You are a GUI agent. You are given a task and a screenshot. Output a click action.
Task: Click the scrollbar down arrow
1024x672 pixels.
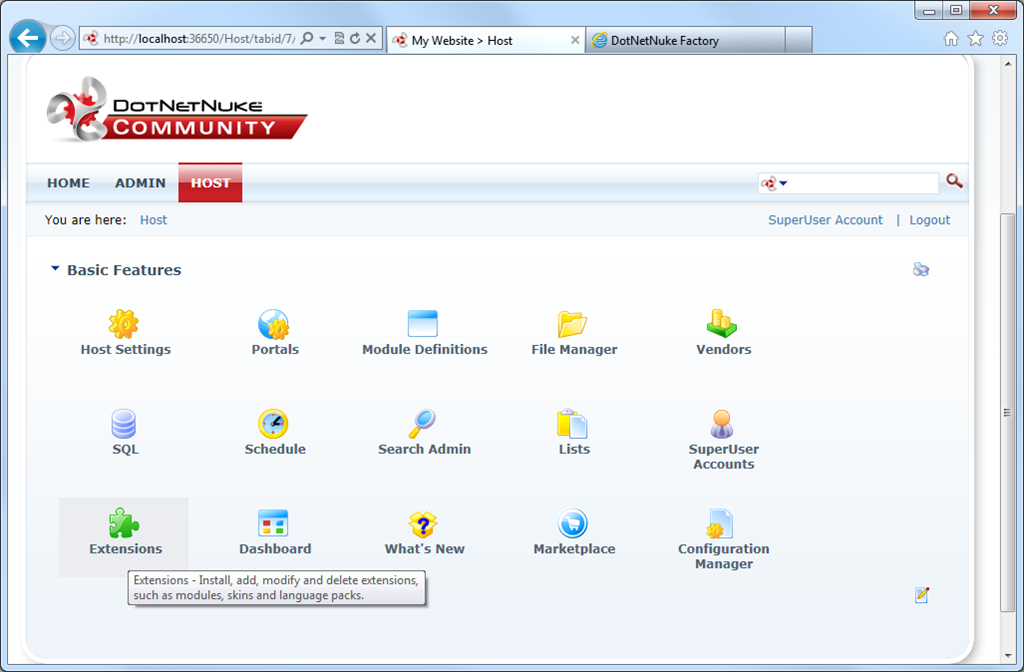[x=1008, y=655]
